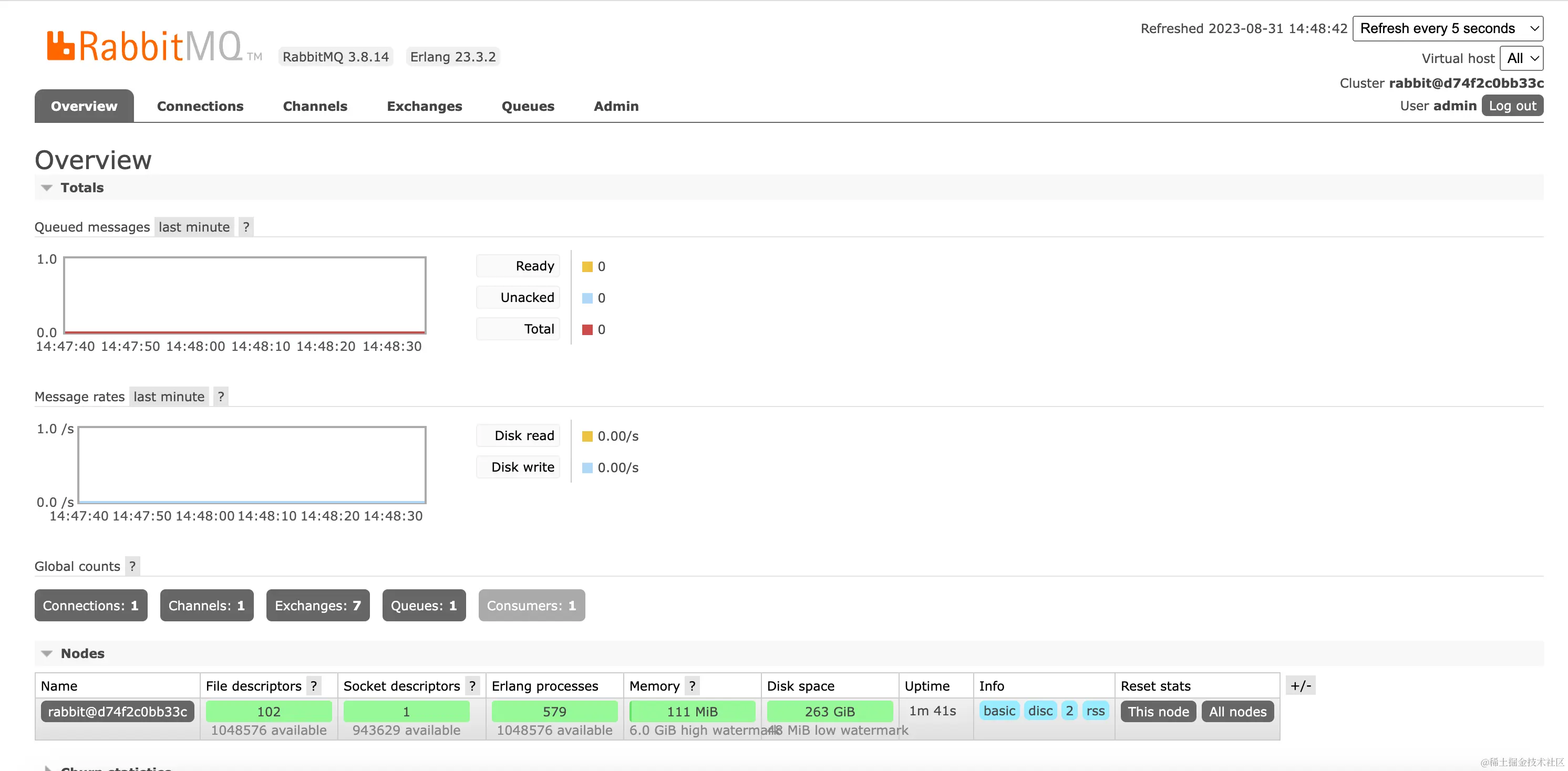Open the Virtual host dropdown

coord(1521,58)
